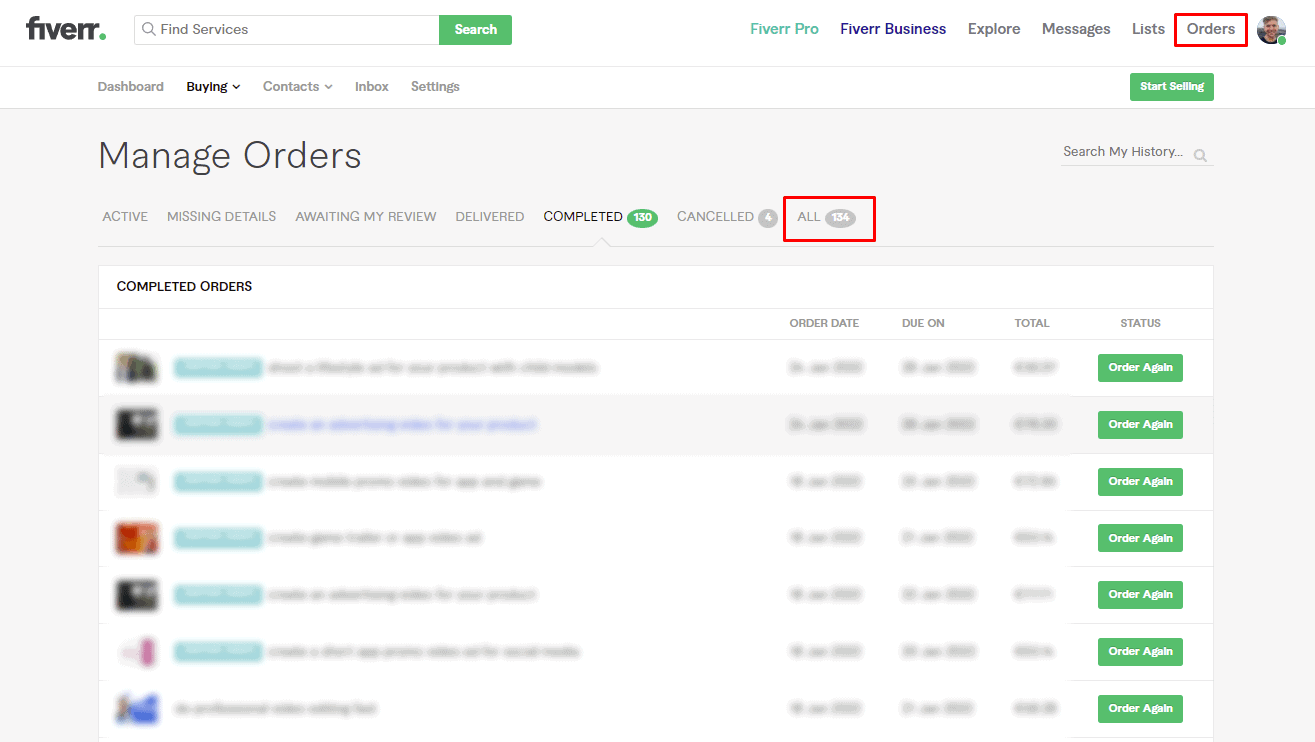The image size is (1315, 742).
Task: Click the magnifier icon beside Search My History
Action: [1200, 155]
